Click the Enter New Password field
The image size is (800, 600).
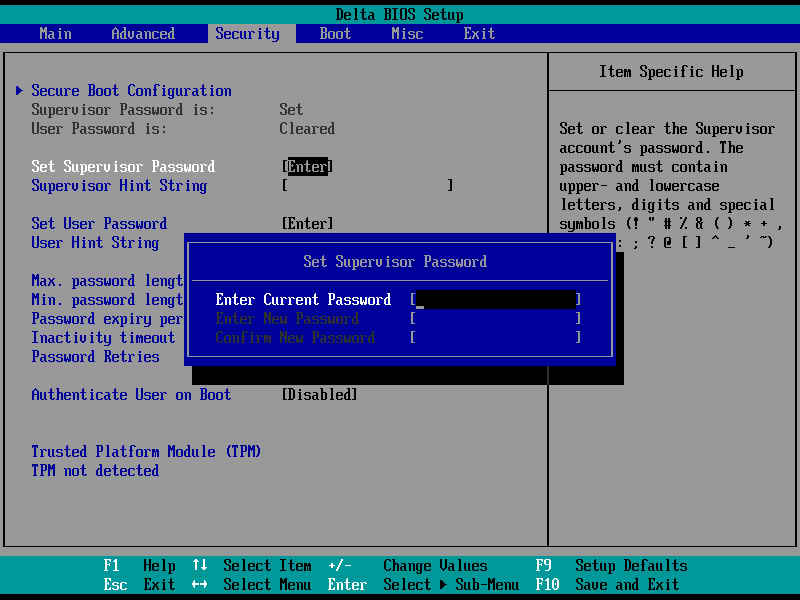495,319
